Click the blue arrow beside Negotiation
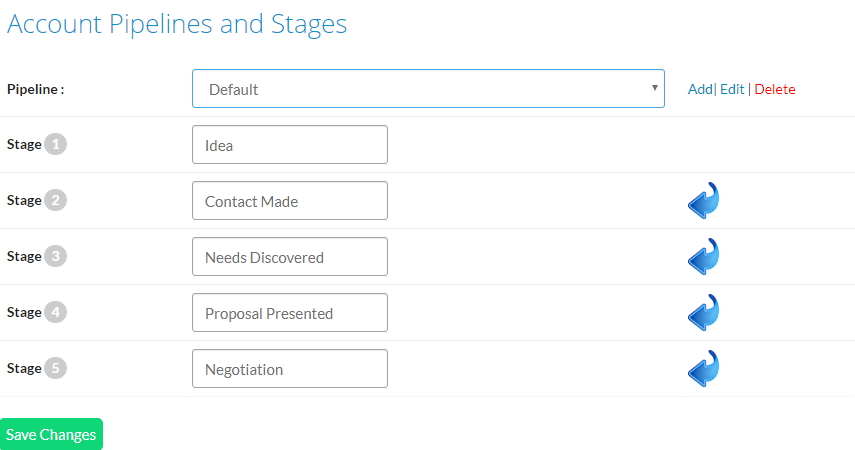The width and height of the screenshot is (855, 450). tap(703, 369)
